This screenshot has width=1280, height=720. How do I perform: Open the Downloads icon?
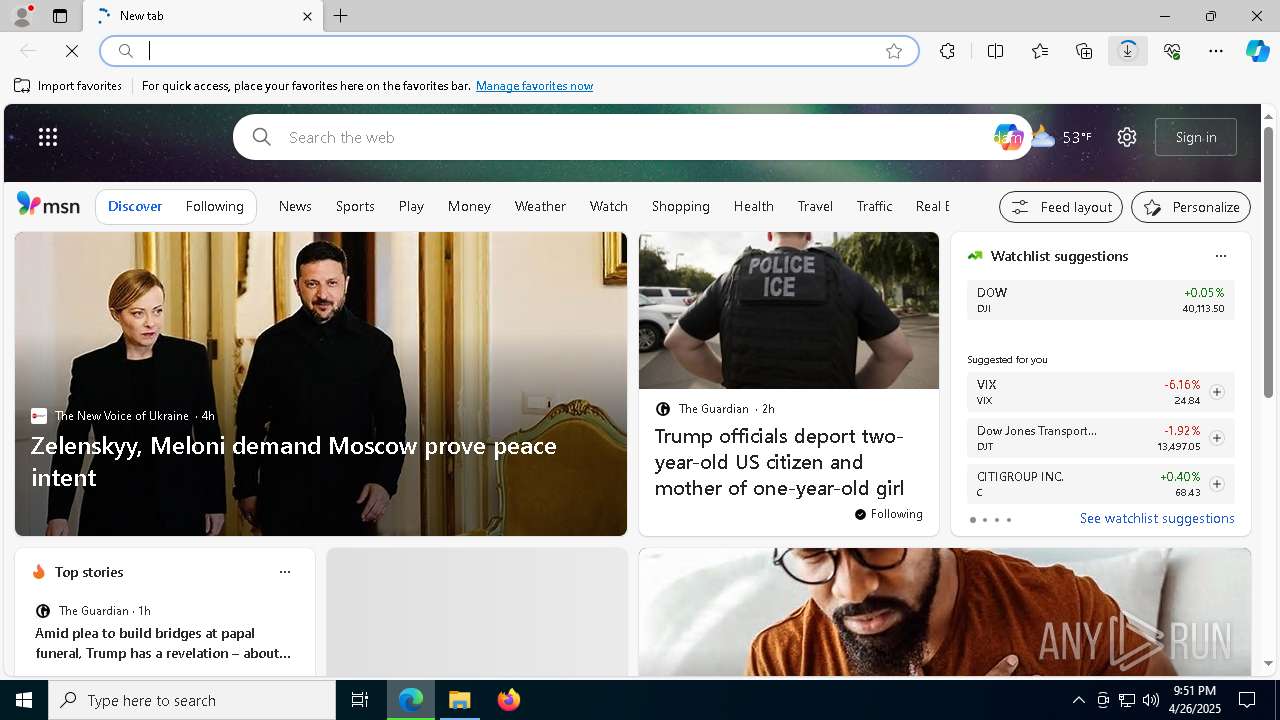[x=1128, y=51]
